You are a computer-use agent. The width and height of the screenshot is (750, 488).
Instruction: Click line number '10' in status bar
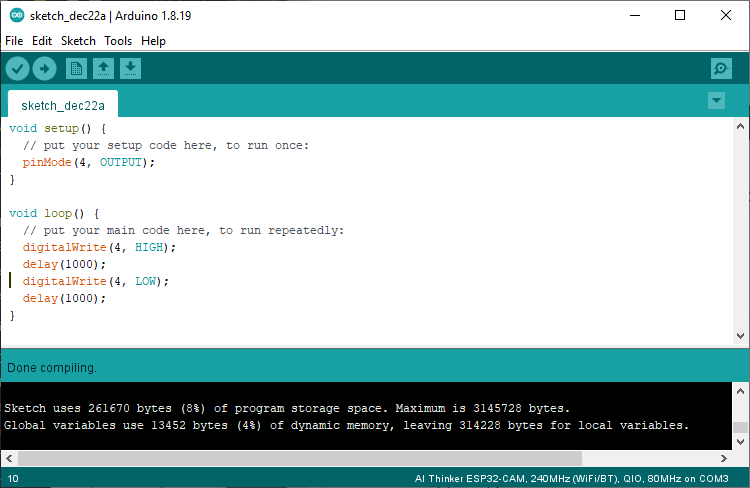click(x=13, y=478)
